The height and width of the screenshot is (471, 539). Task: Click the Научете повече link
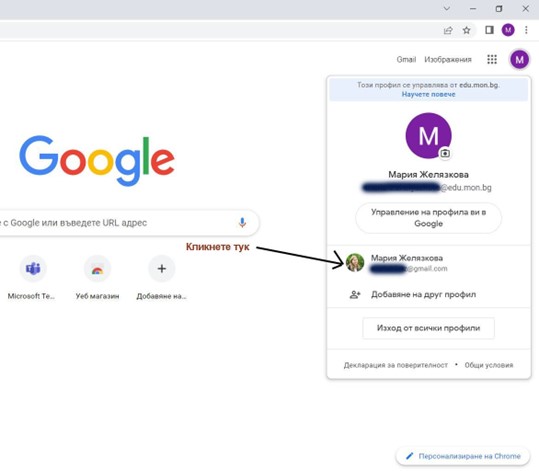[428, 94]
